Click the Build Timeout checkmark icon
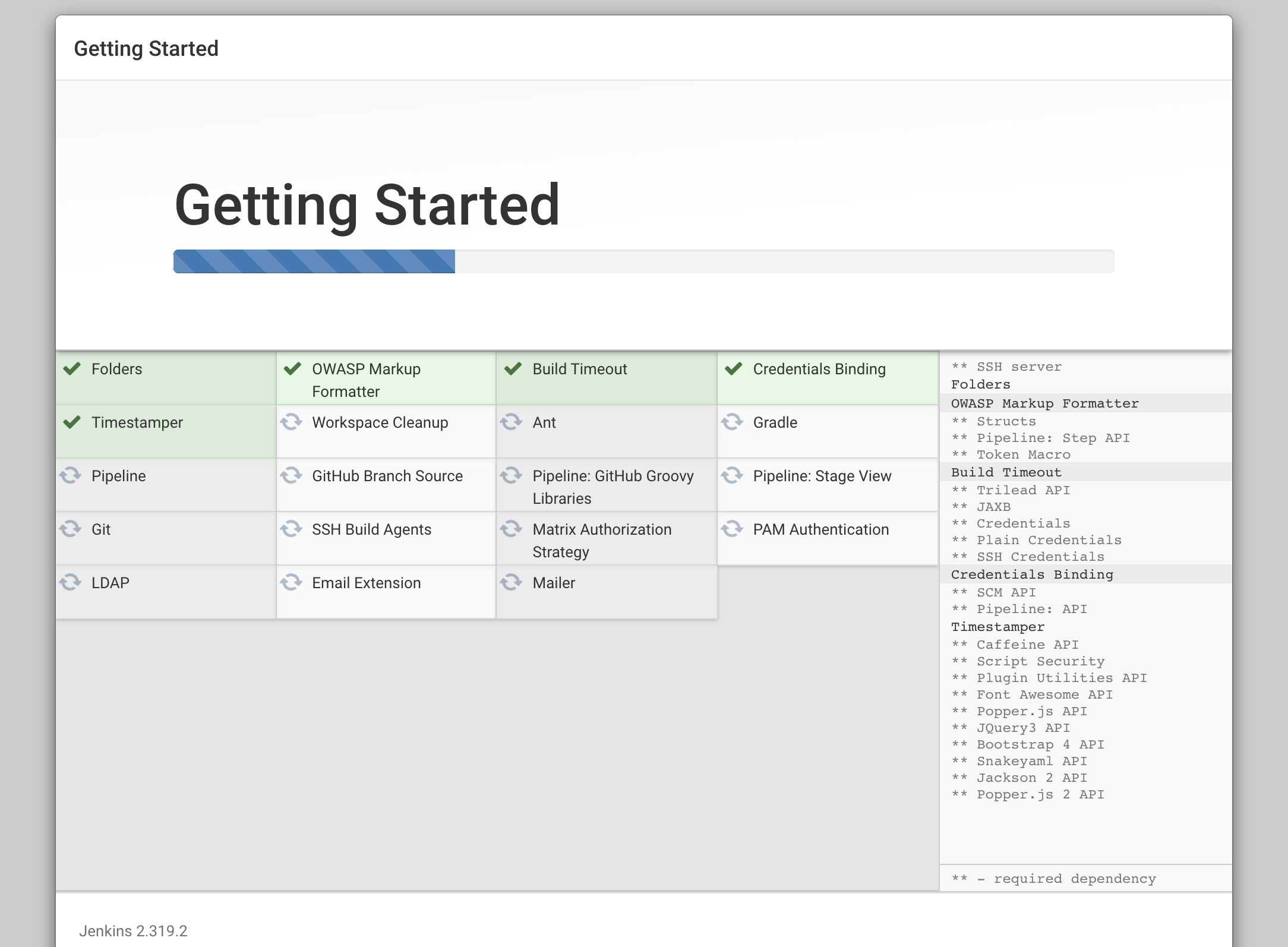This screenshot has width=1288, height=947. [x=513, y=369]
